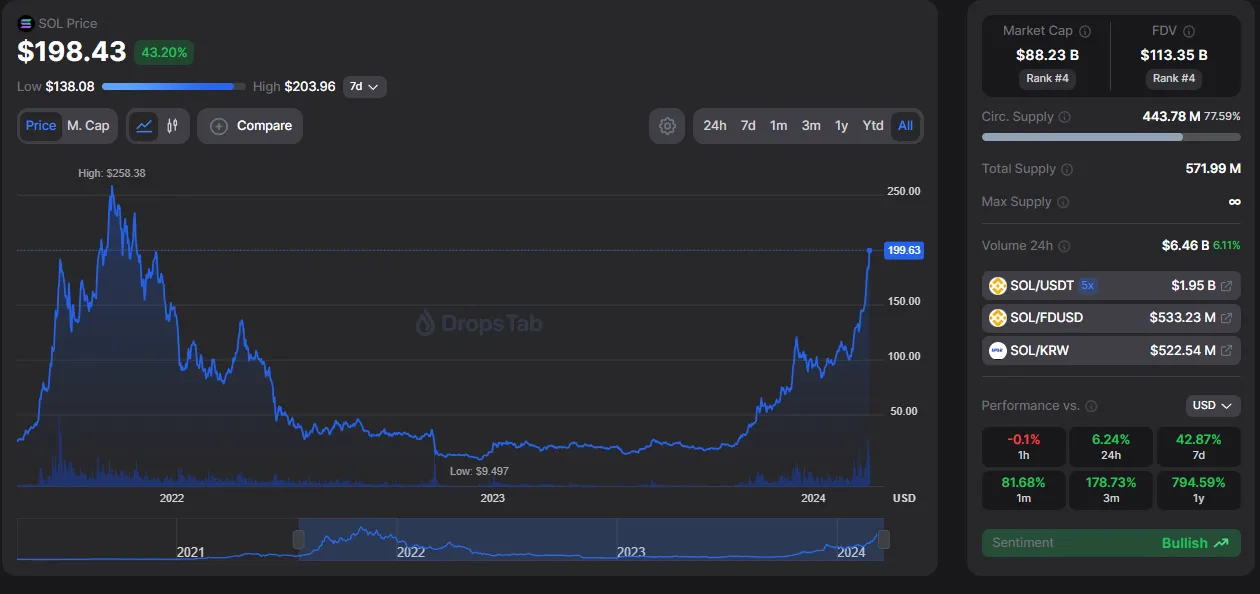The image size is (1260, 594).
Task: Click Upbit icon next to SOL/KRW
Action: coord(997,350)
